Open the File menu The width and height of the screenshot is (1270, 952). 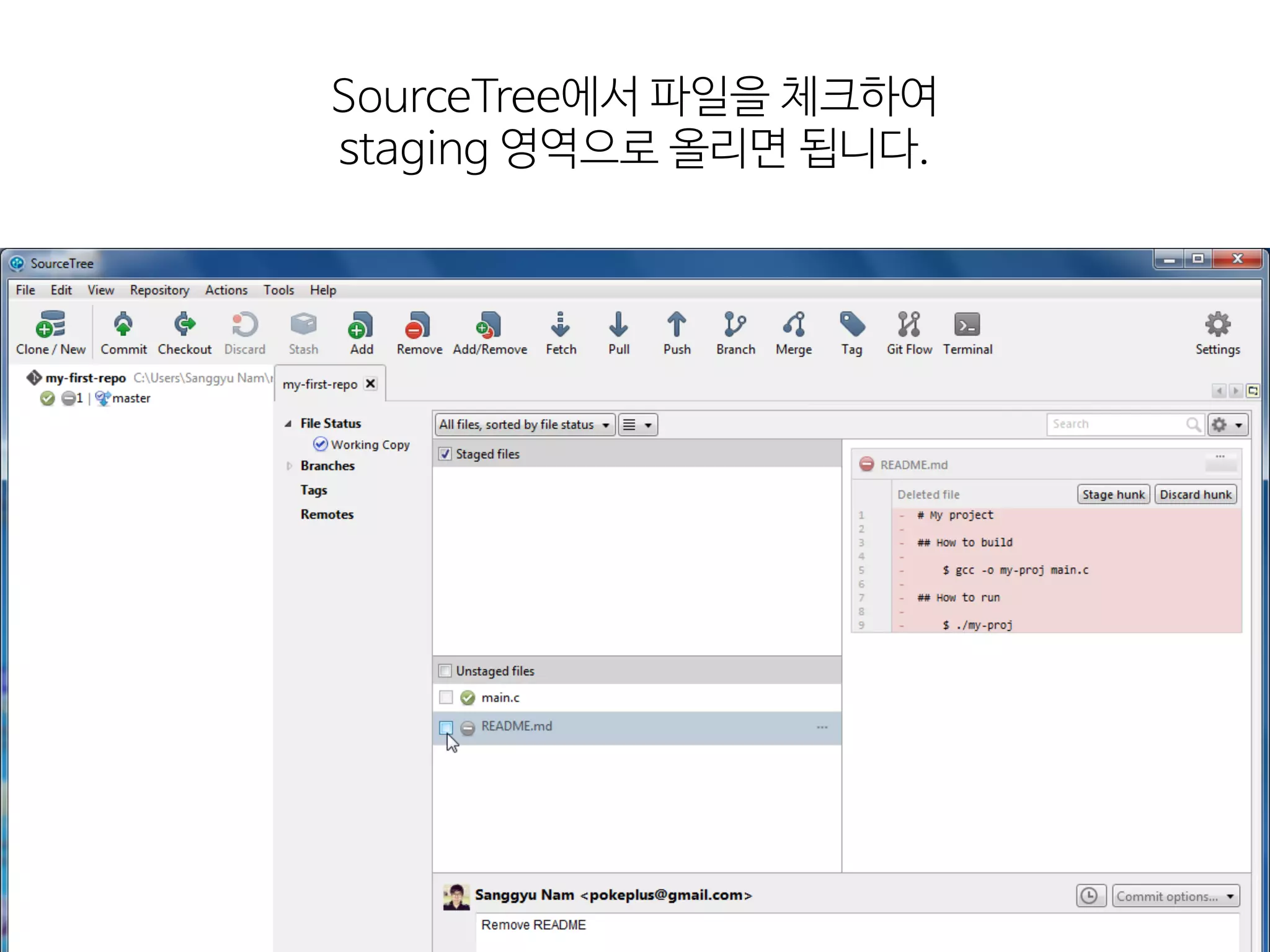25,290
